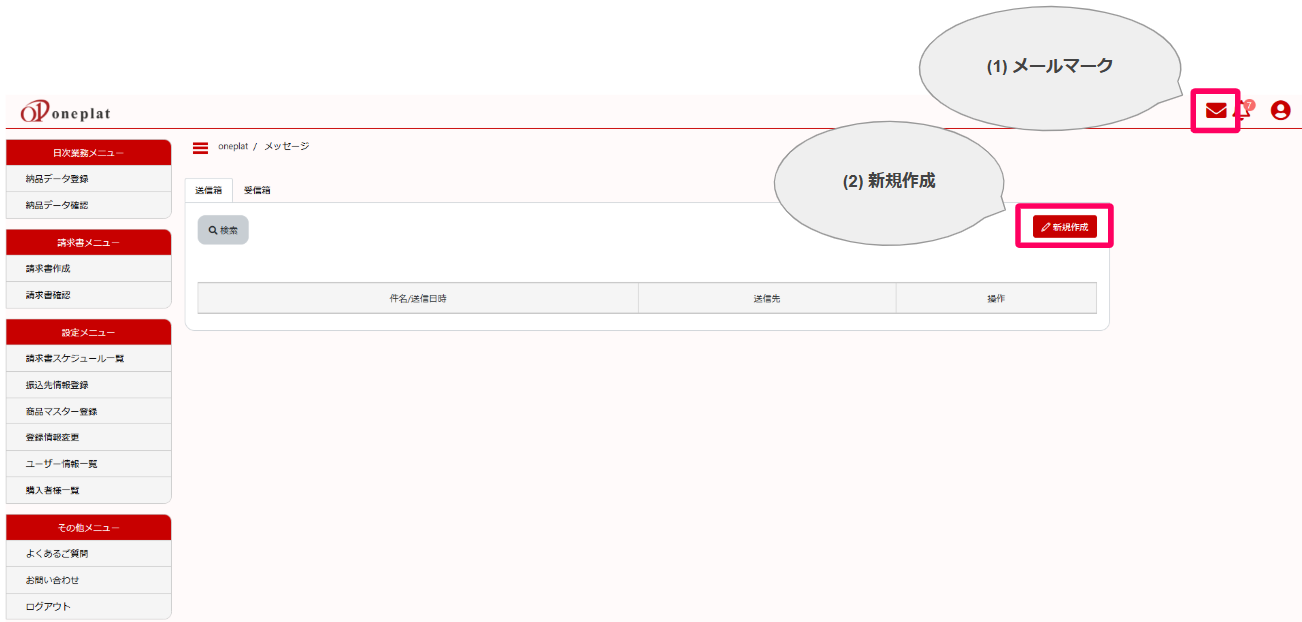Open the user account profile icon
The image size is (1302, 622).
click(1280, 111)
